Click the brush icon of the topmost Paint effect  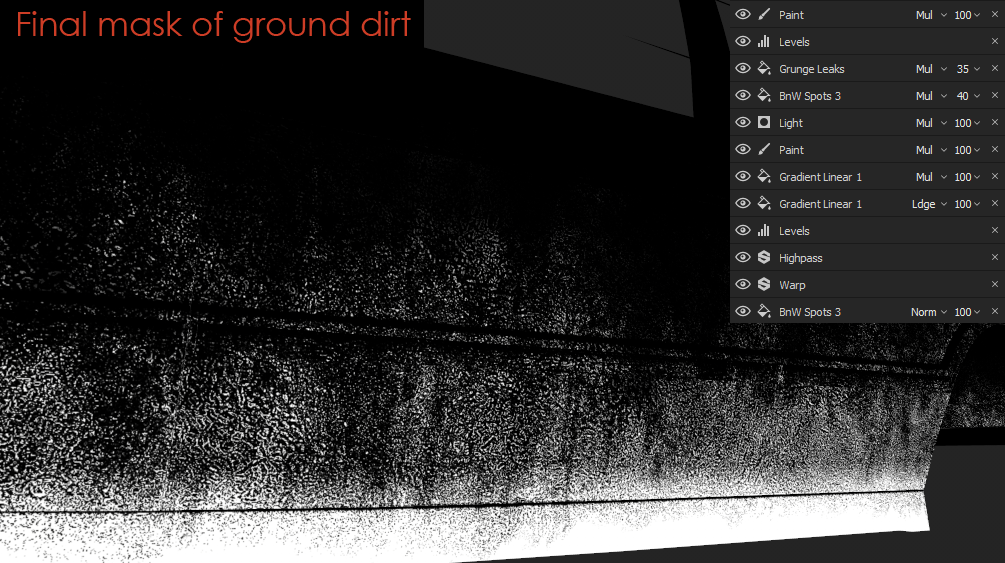tap(763, 14)
